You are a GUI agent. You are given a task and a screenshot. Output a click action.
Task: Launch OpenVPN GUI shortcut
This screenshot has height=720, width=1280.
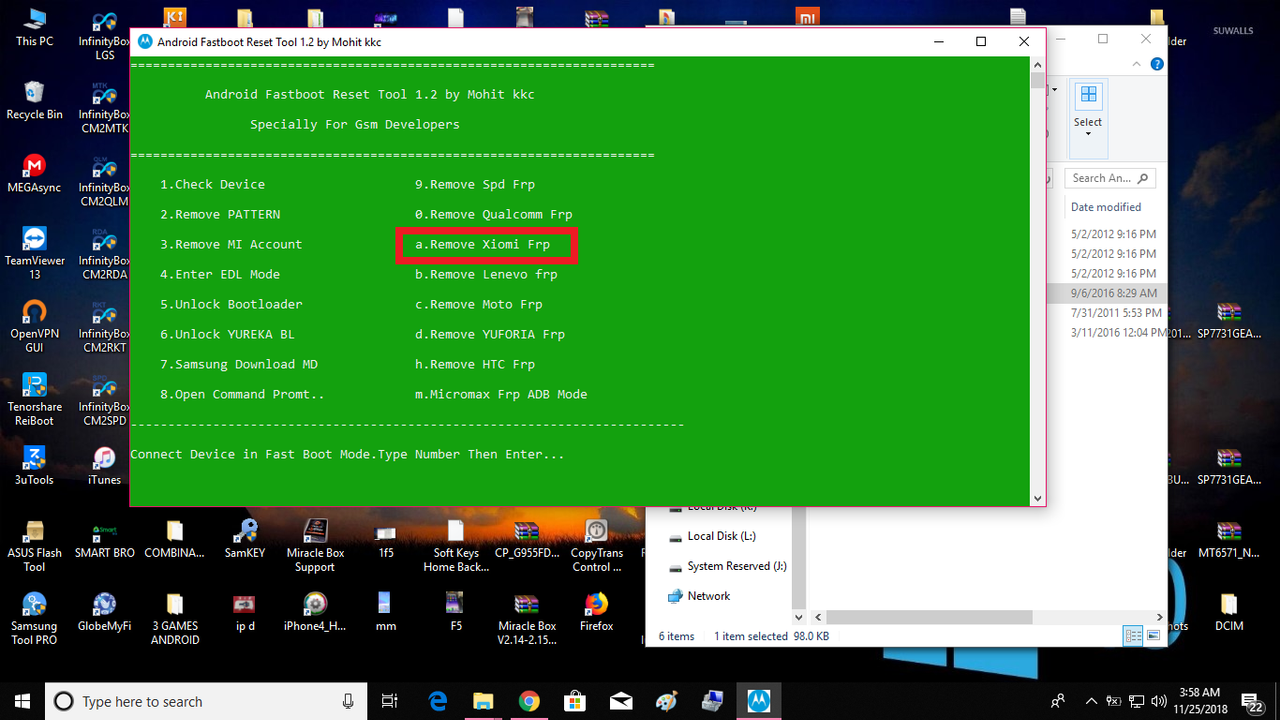pyautogui.click(x=34, y=325)
